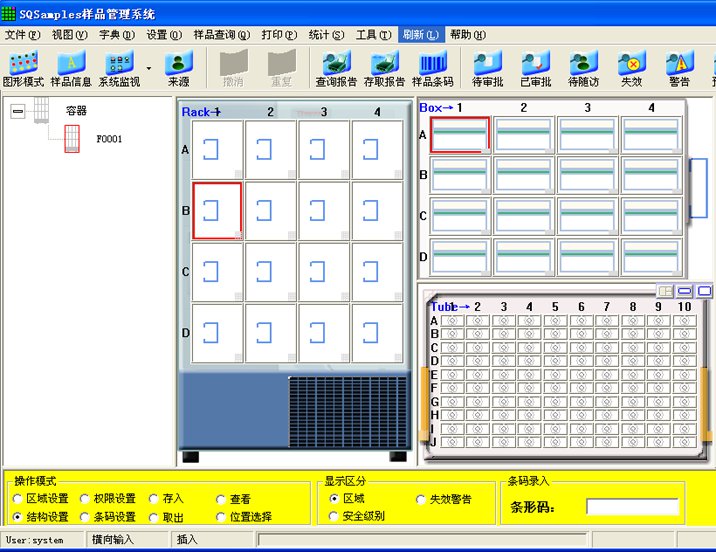Open the 统计 menu

pos(326,34)
